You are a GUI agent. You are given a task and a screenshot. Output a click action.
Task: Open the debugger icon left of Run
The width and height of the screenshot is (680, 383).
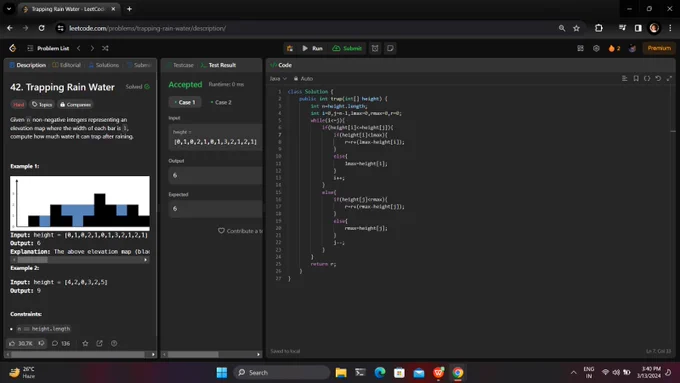point(289,48)
